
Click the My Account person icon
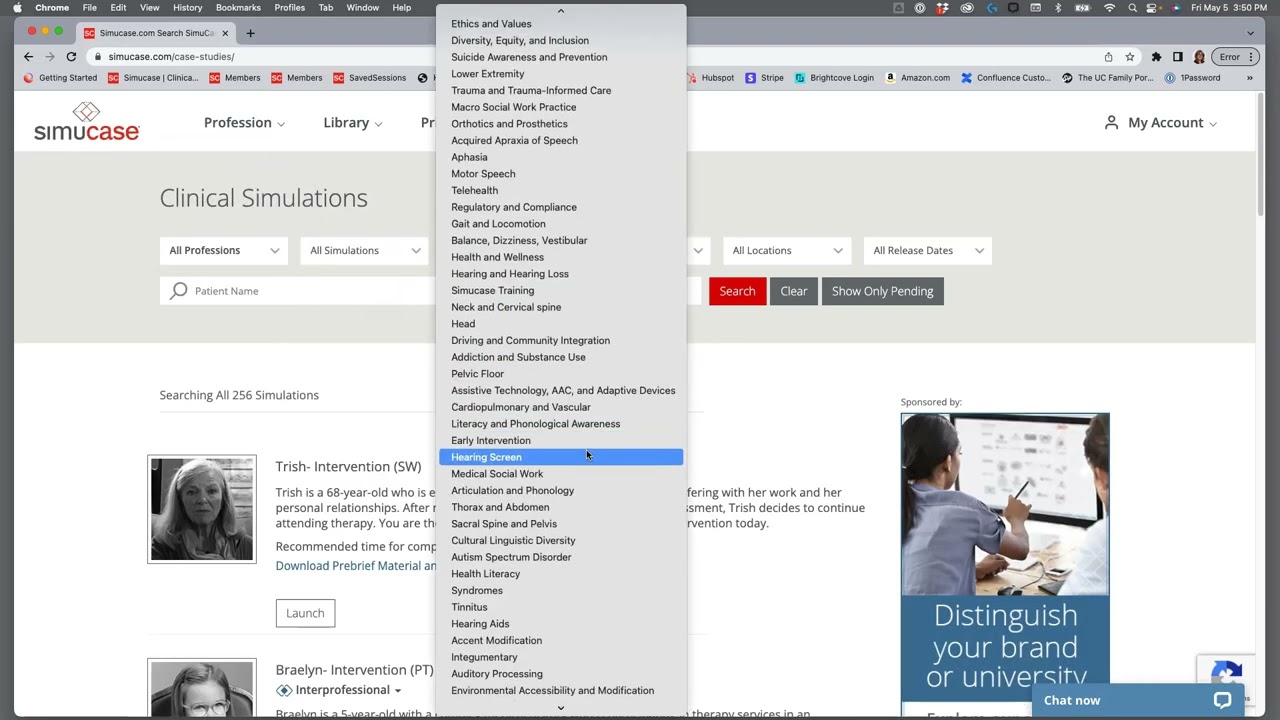click(1111, 122)
